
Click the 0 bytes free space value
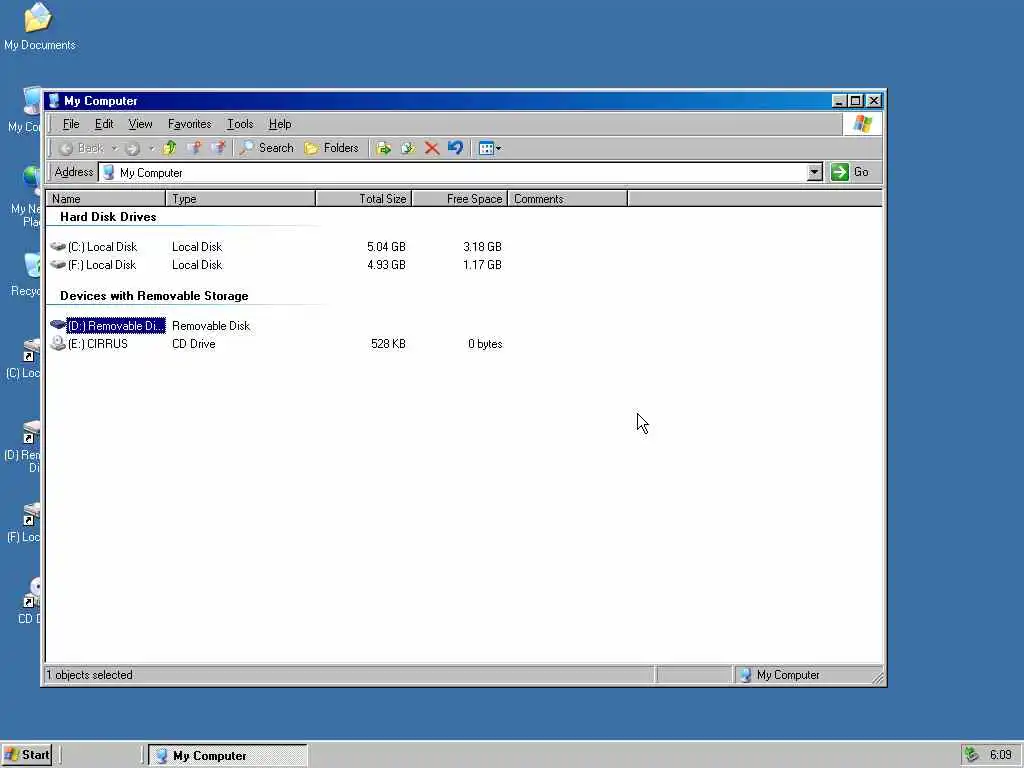click(x=485, y=344)
